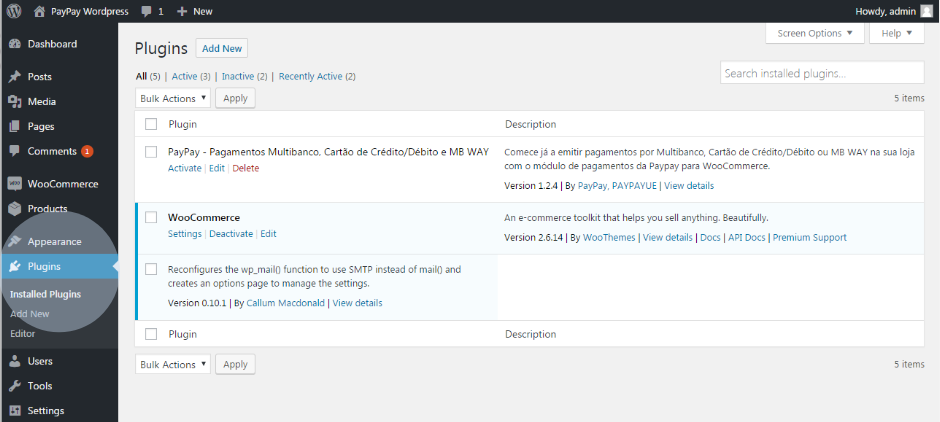Click the Tools wrench icon

15,386
